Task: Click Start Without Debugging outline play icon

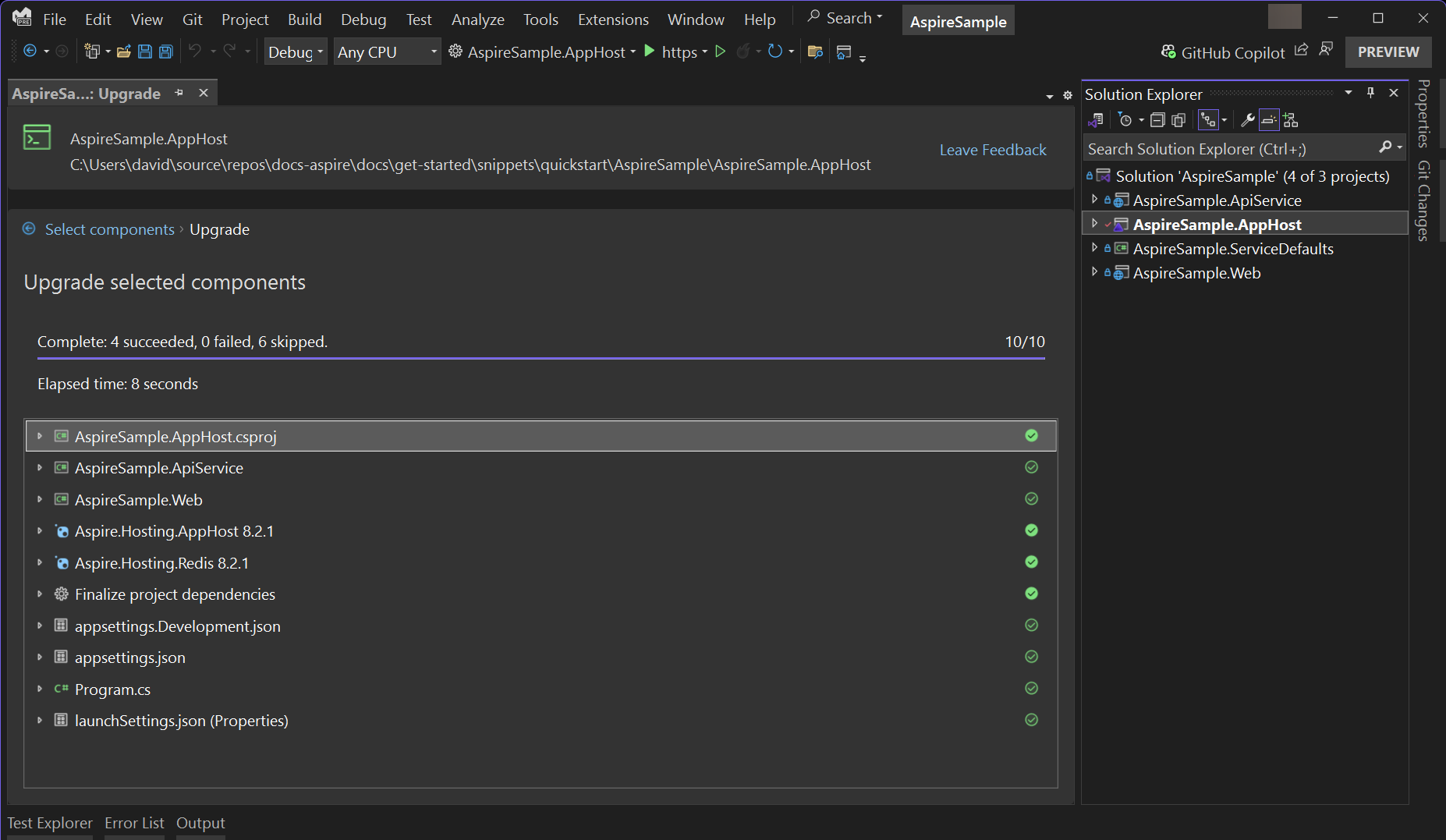Action: point(721,51)
